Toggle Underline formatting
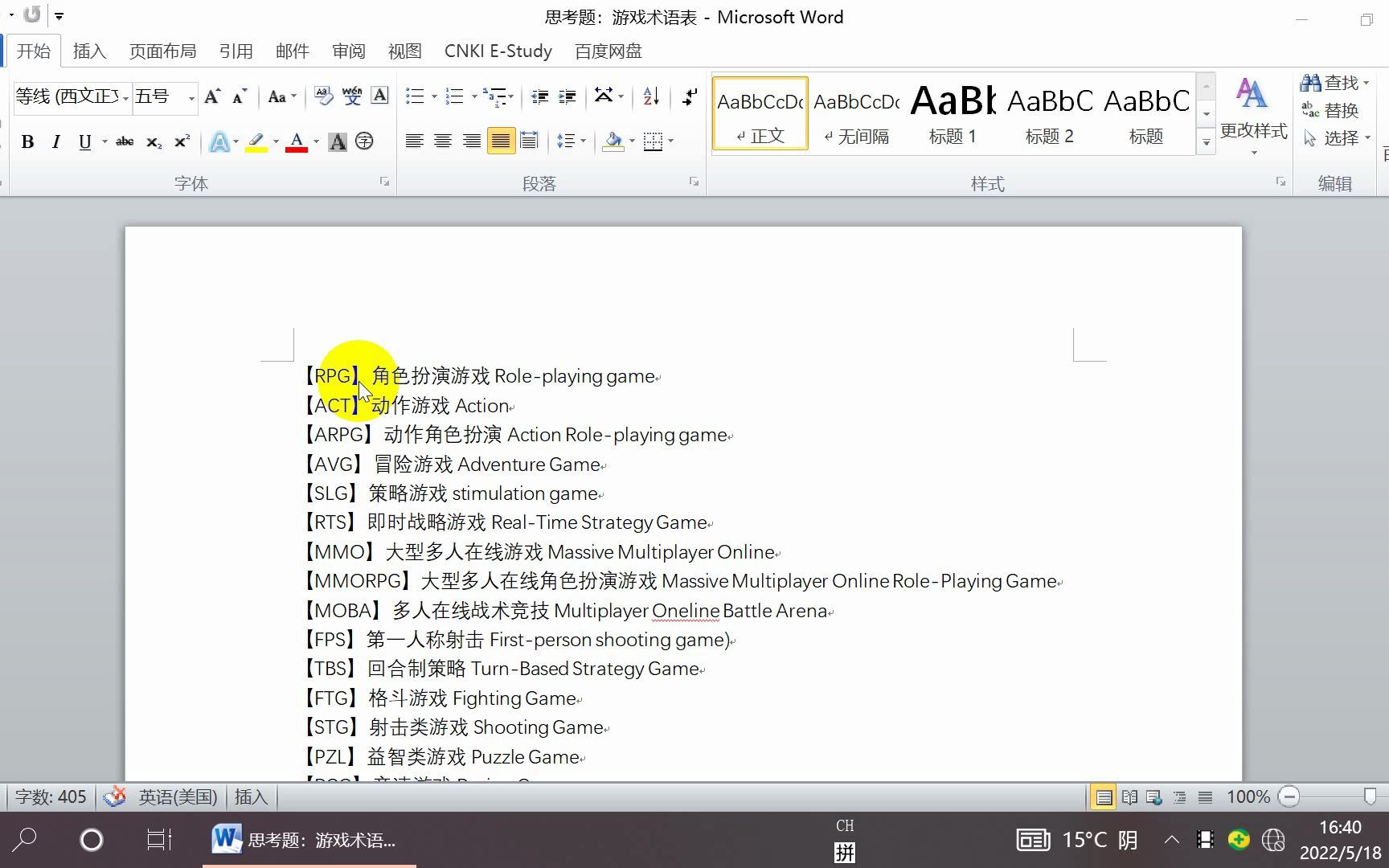The image size is (1389, 868). point(84,142)
